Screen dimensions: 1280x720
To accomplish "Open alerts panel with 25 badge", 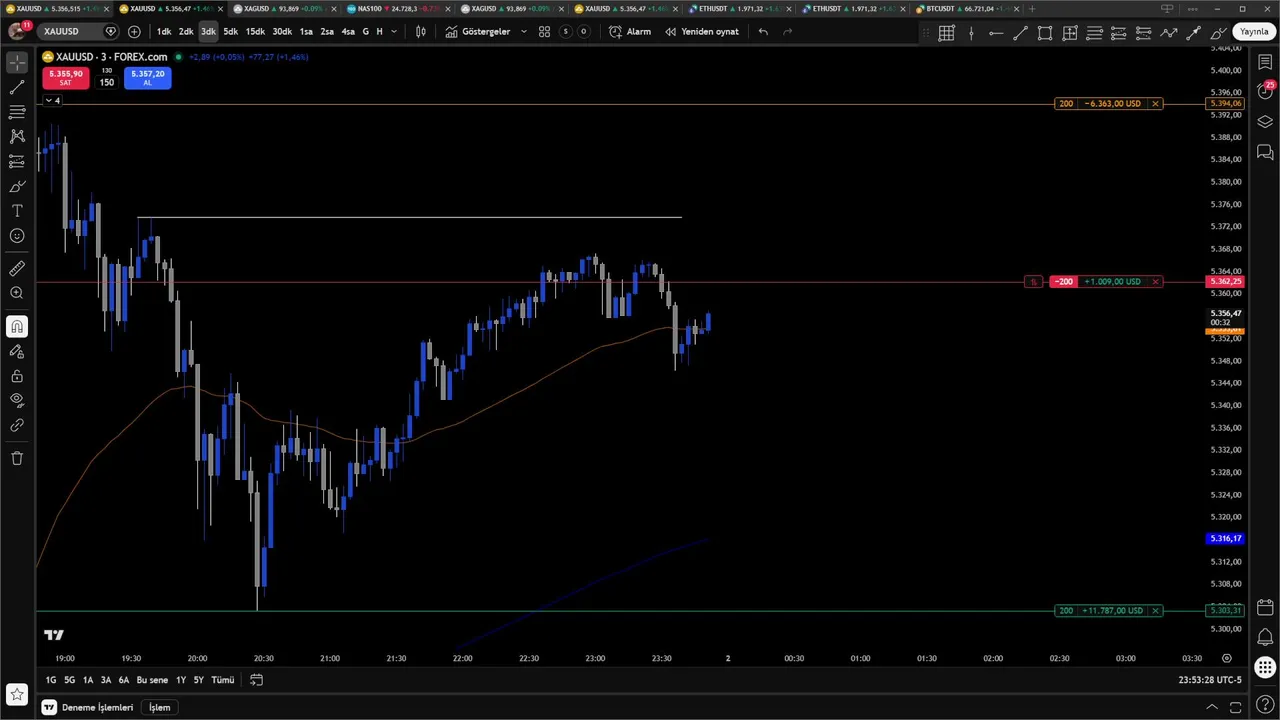I will click(x=1265, y=90).
